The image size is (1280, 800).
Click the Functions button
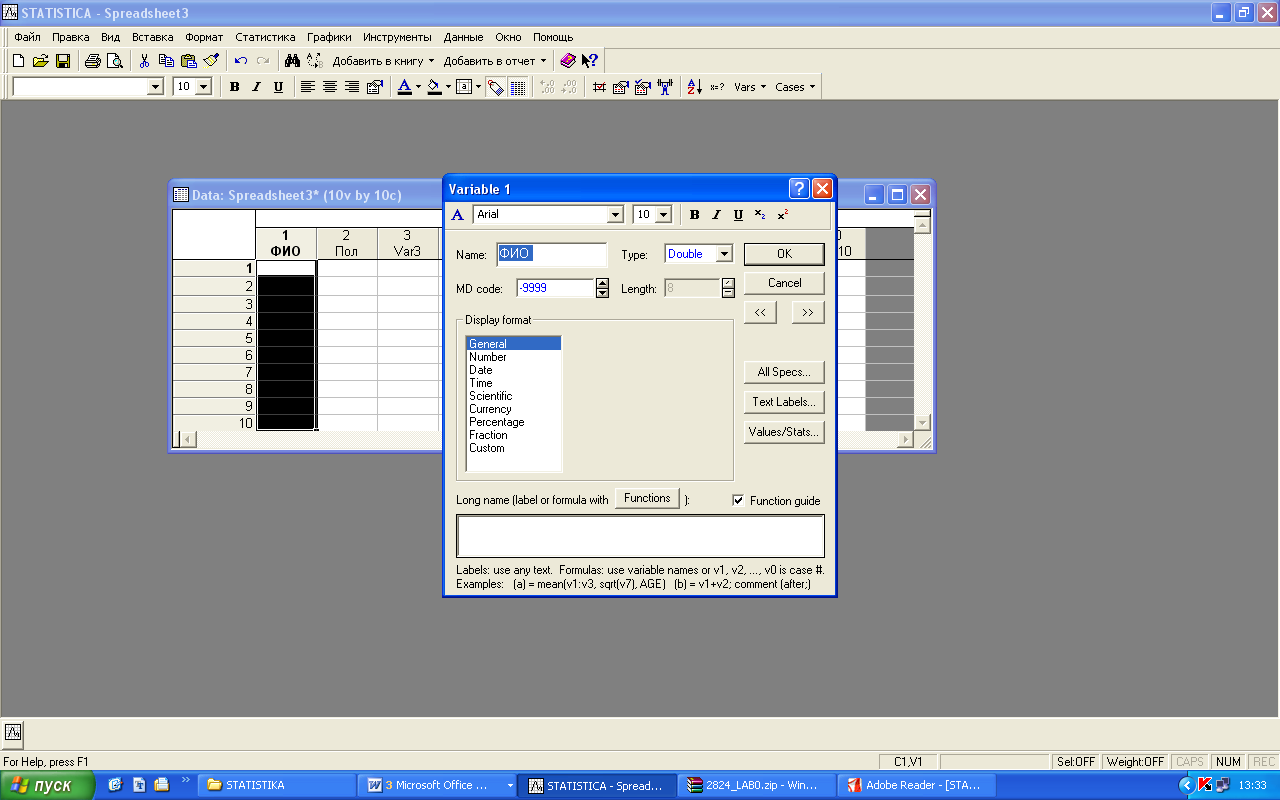(647, 498)
